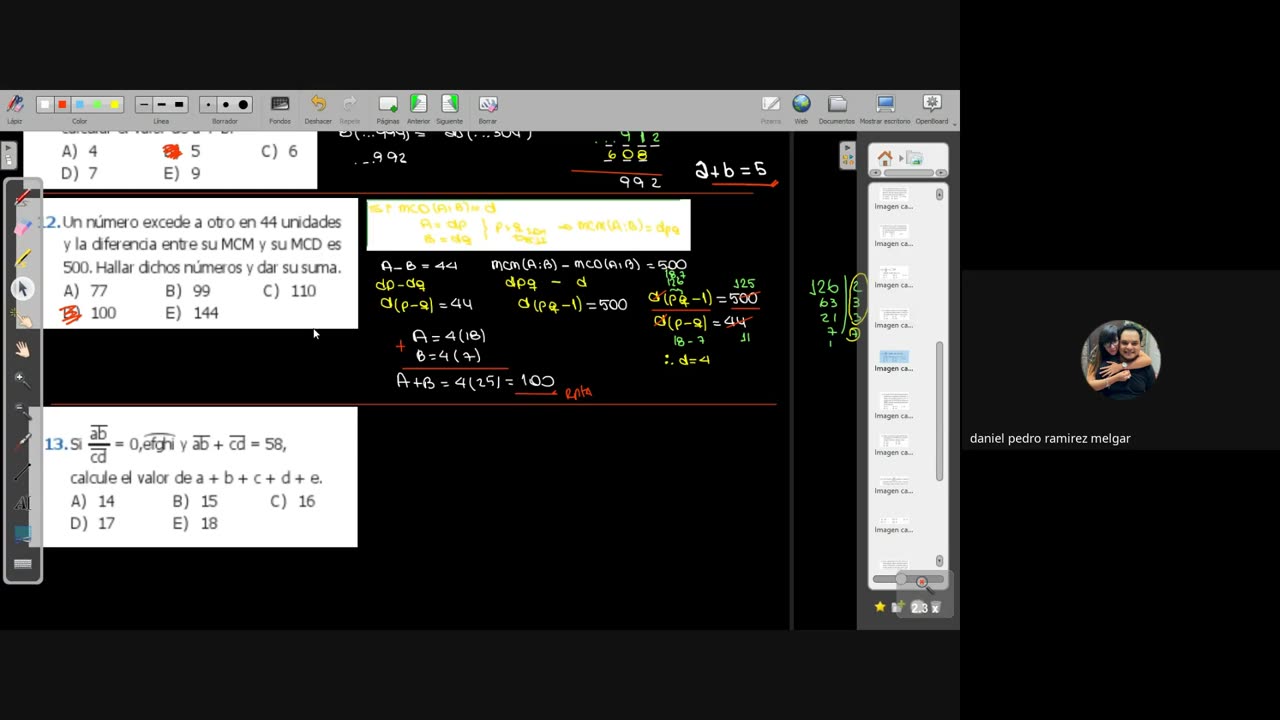
Task: Go to the previous page with Anterior
Action: [x=418, y=104]
